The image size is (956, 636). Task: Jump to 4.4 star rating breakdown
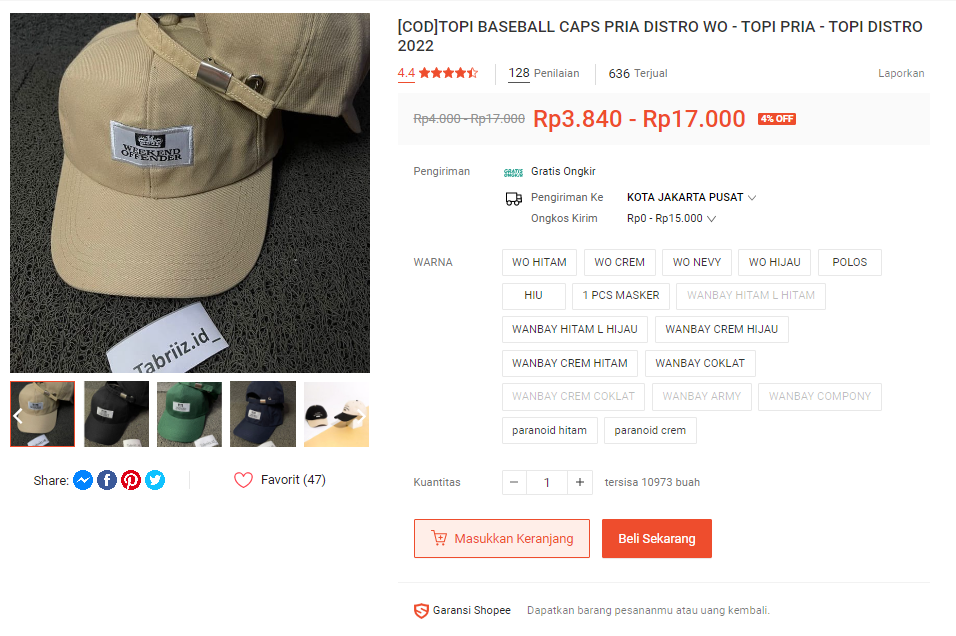click(438, 73)
